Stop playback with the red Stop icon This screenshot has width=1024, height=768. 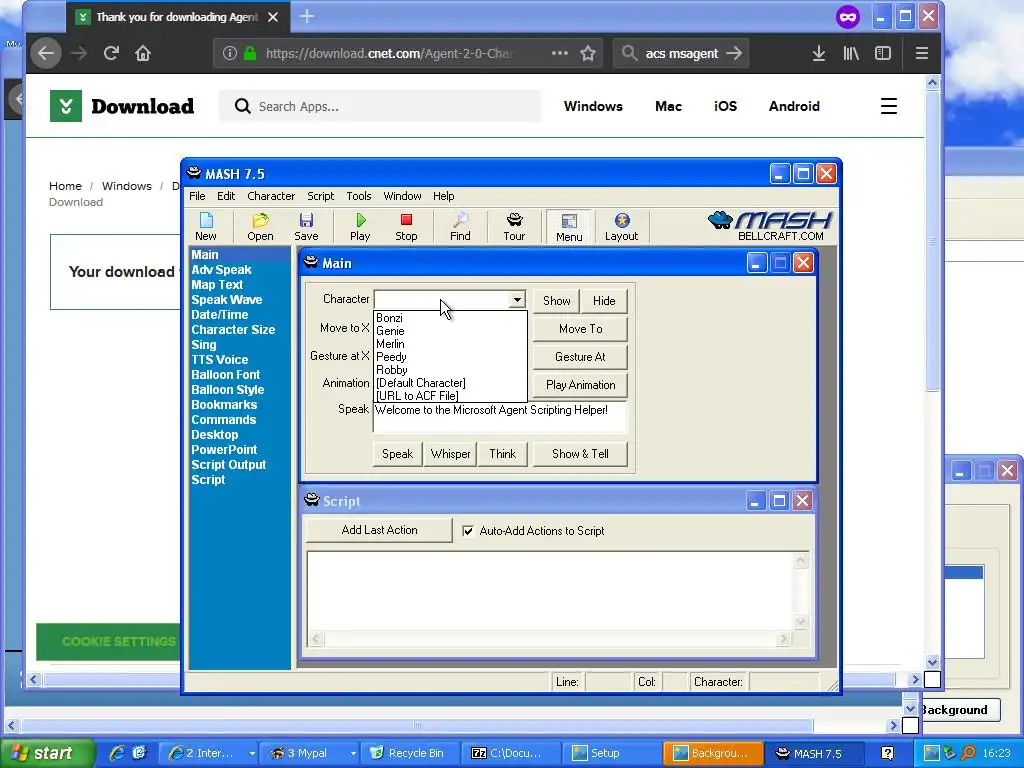[406, 227]
